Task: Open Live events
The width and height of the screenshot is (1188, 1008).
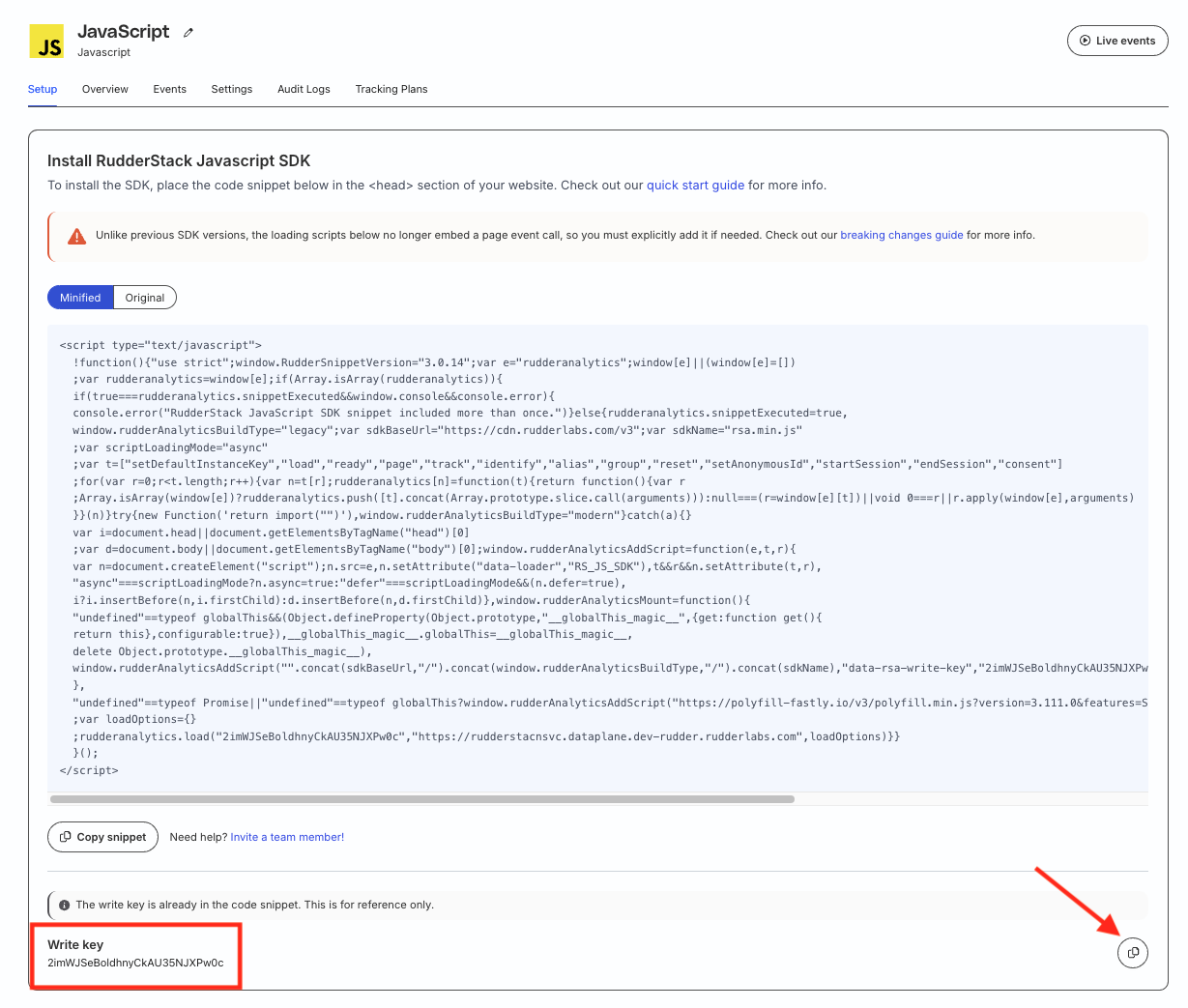Action: 1117,41
